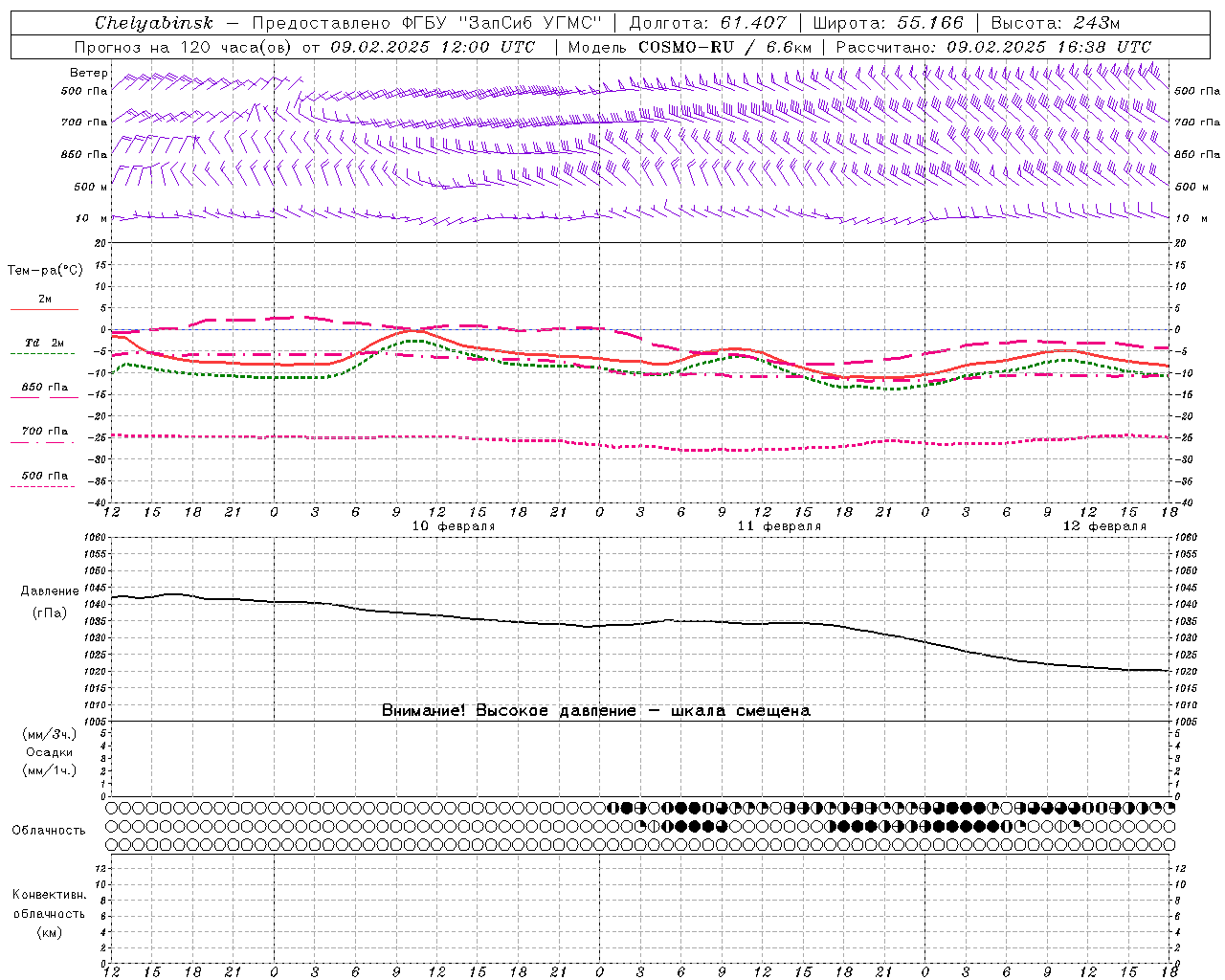
Task: Click the 'Внимание! Высокое давление — шкала смещена' warning
Action: [596, 710]
